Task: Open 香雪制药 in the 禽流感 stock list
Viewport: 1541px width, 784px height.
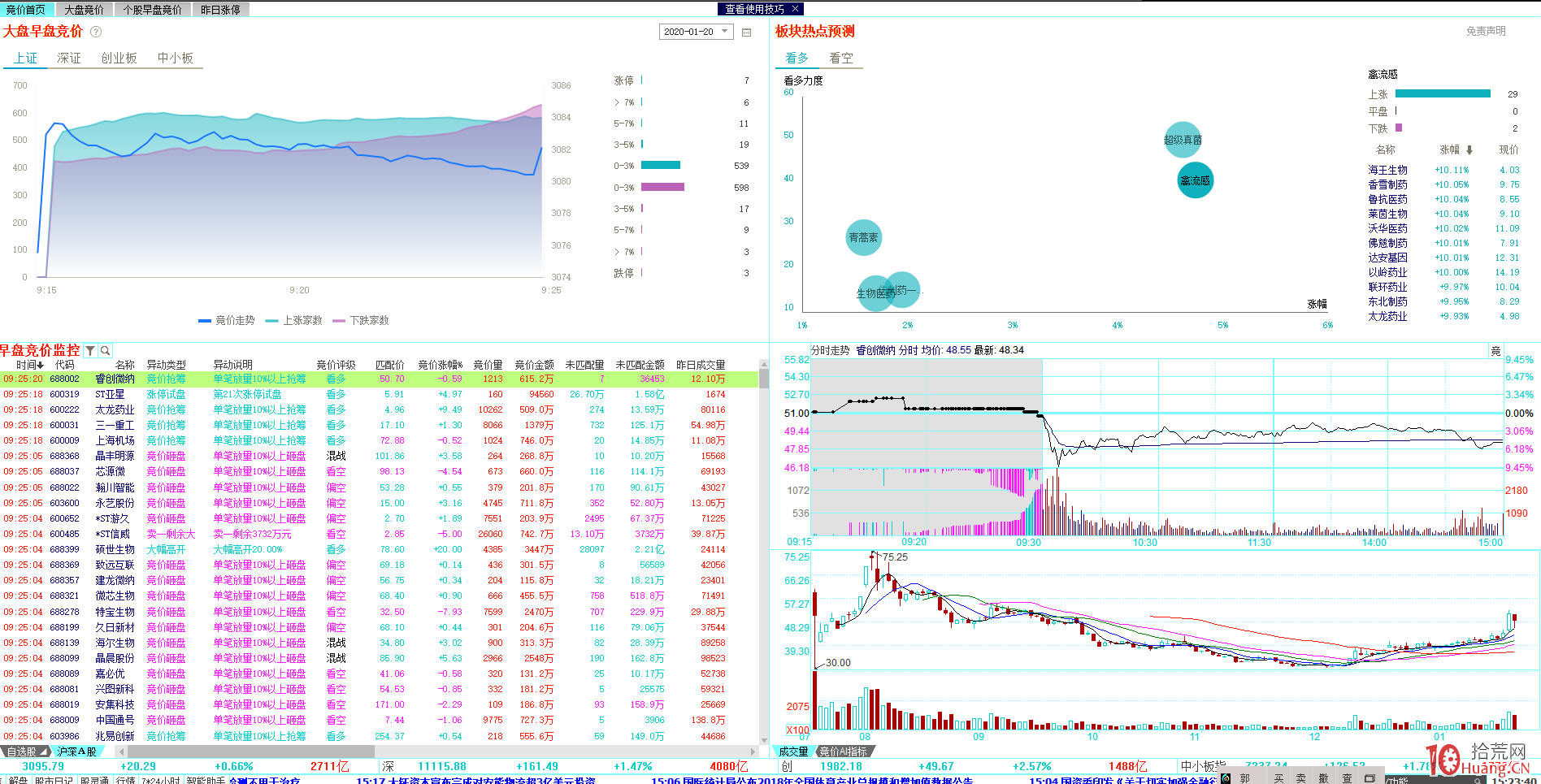Action: coord(1387,184)
